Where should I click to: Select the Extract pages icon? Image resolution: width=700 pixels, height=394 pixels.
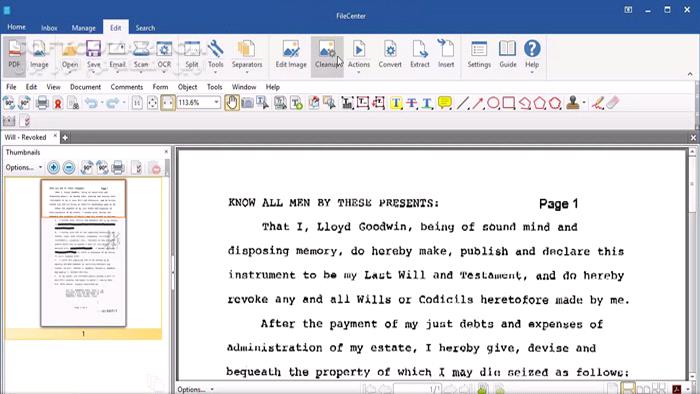tap(420, 54)
